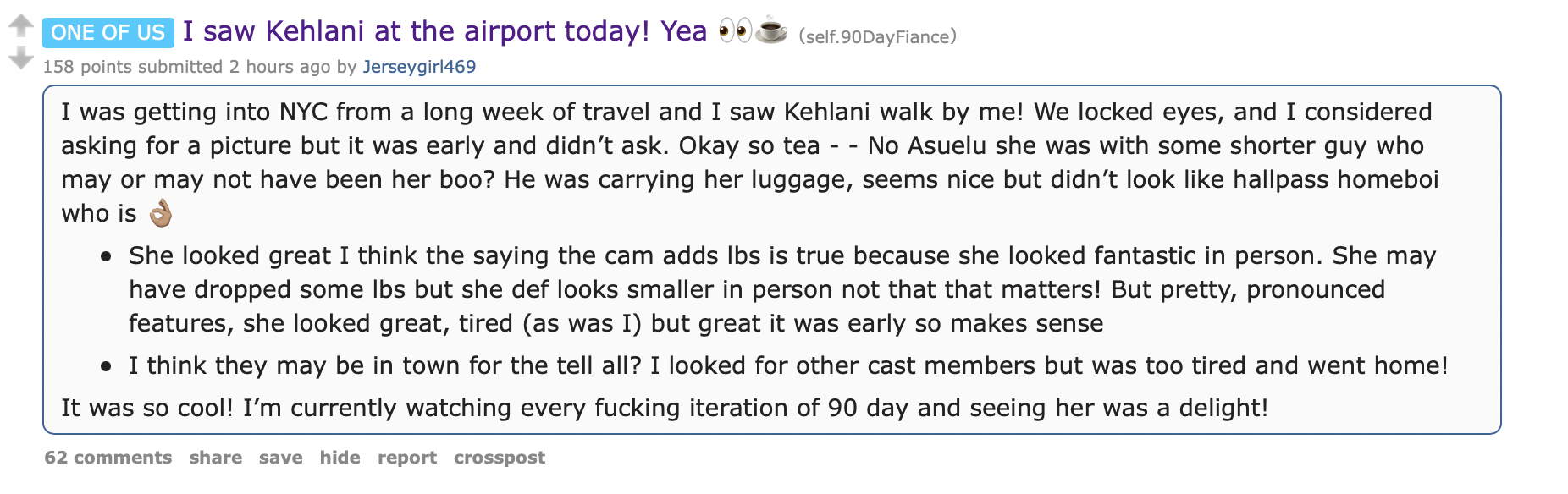The width and height of the screenshot is (1568, 494).
Task: Open Jerseygirl469's user profile
Action: click(420, 66)
